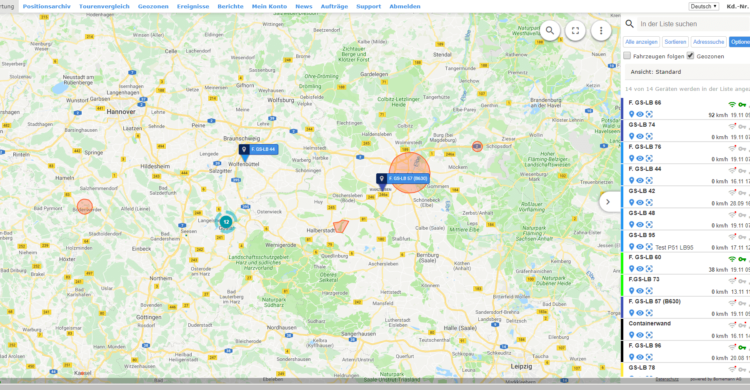Image resolution: width=750 pixels, height=390 pixels.
Task: Open the map three-dot options menu
Action: pyautogui.click(x=601, y=31)
